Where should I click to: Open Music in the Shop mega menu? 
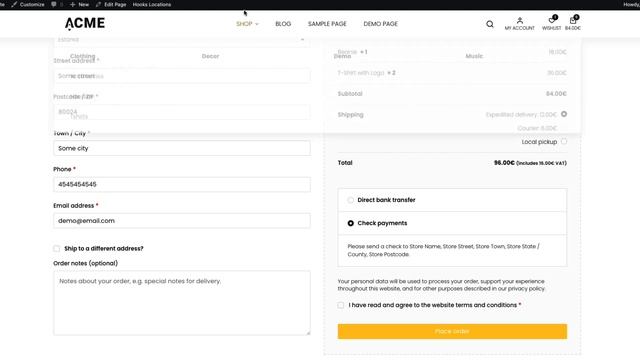coord(474,56)
